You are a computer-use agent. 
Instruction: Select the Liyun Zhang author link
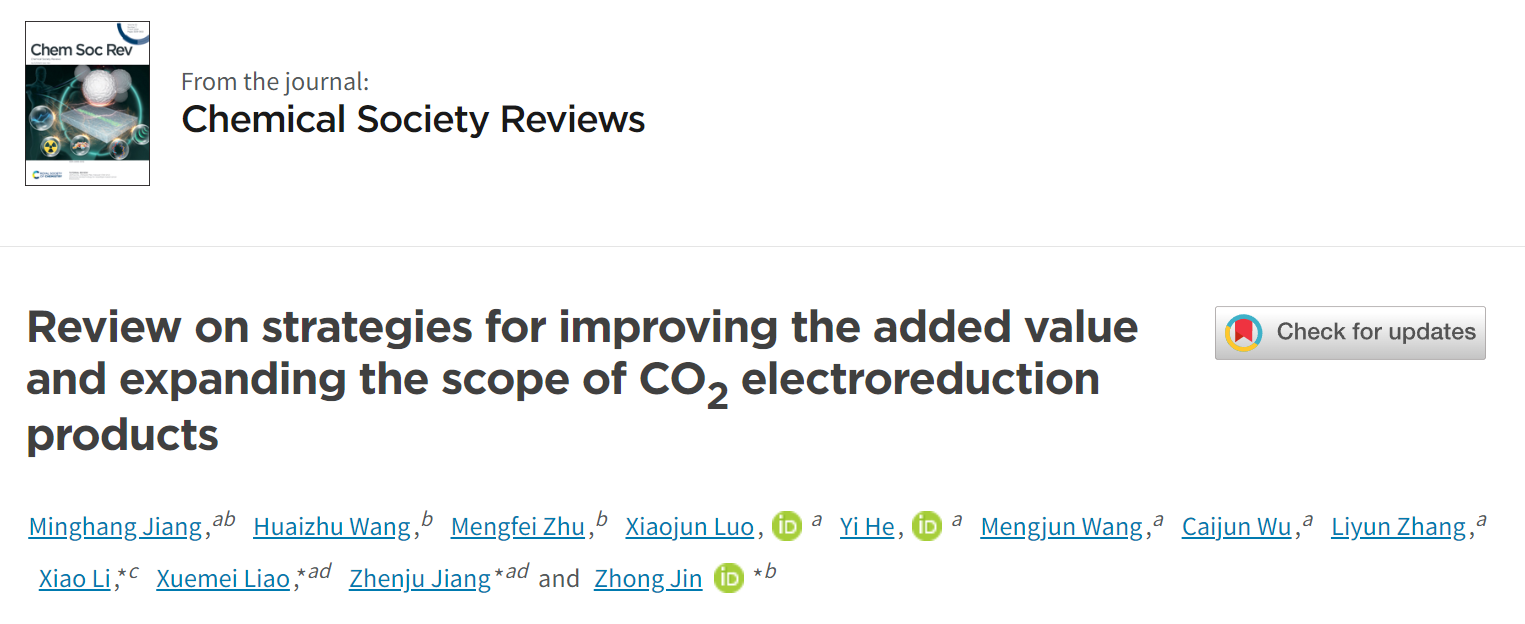[1398, 527]
